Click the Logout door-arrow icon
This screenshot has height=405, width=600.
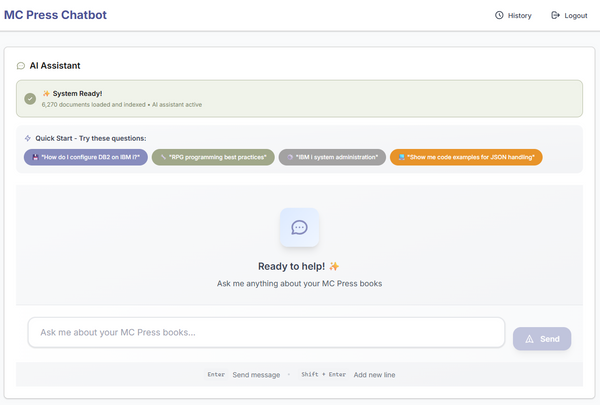pos(555,15)
